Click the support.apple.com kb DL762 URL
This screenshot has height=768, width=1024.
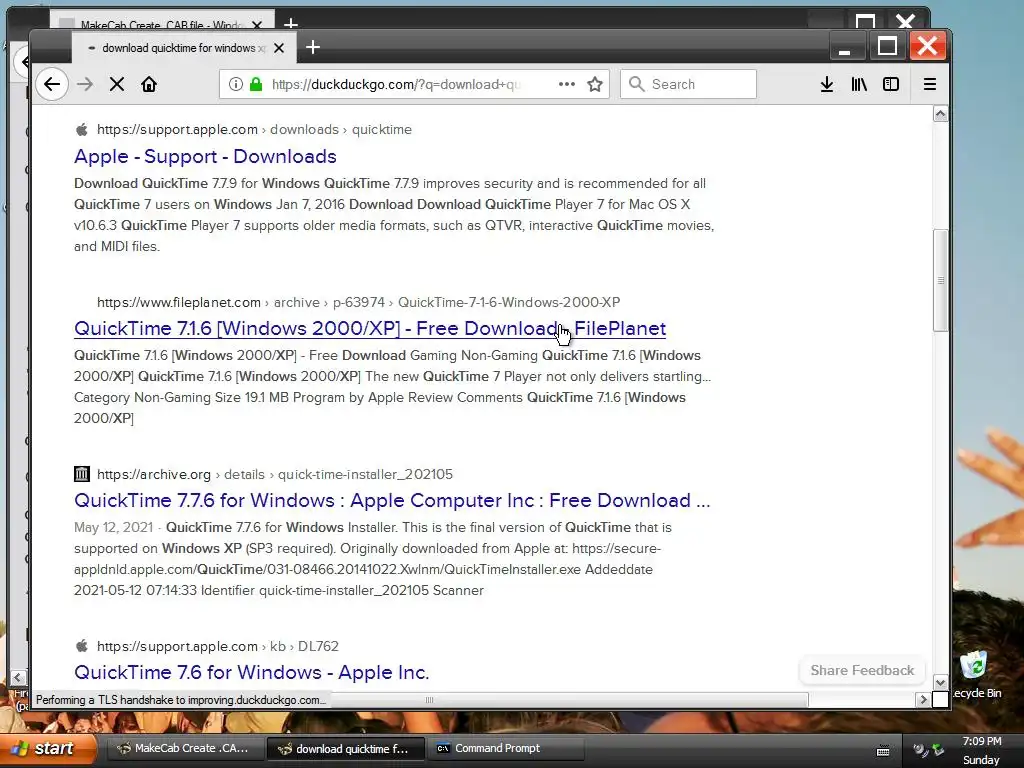coord(217,646)
